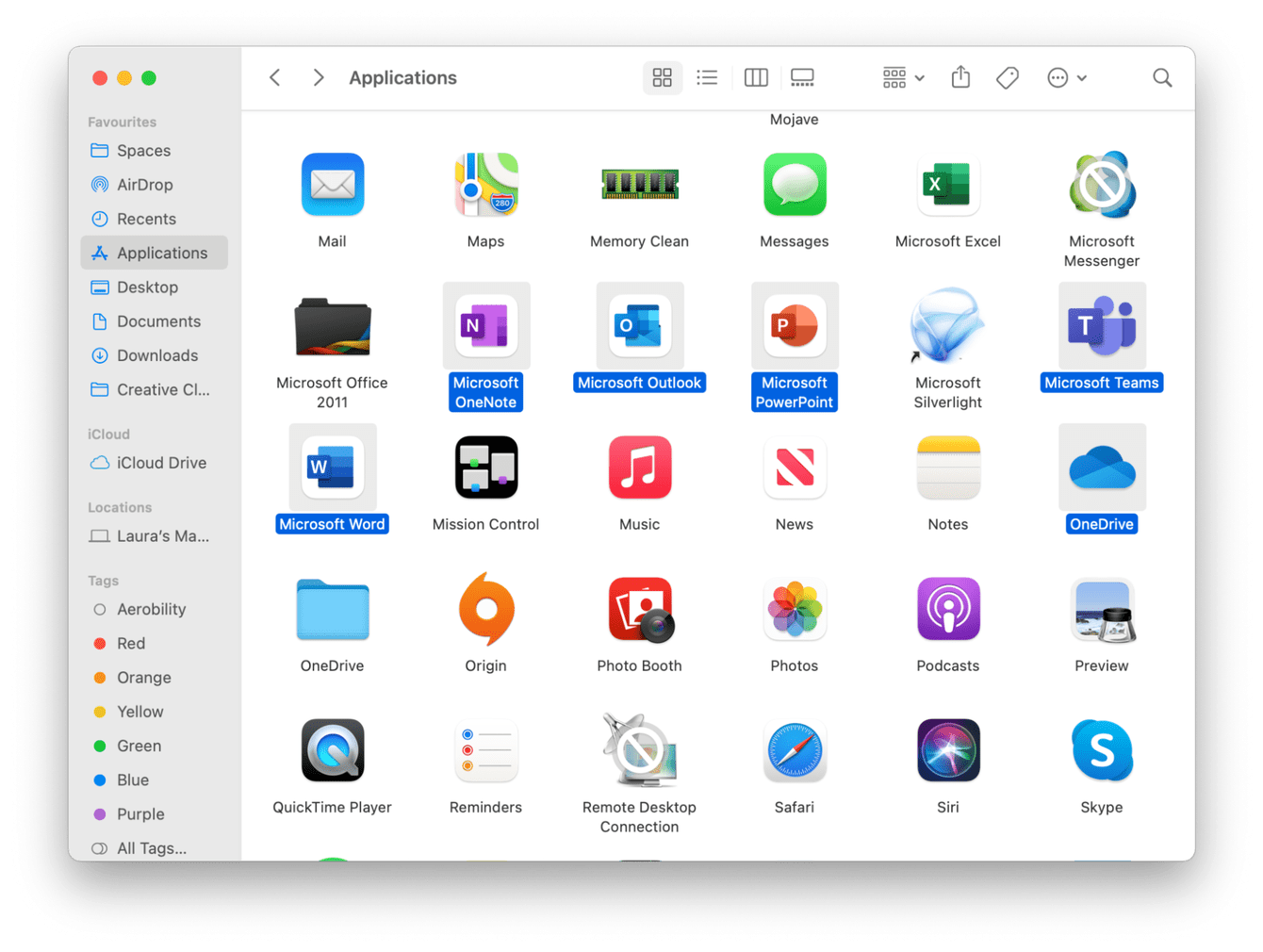Launch Skype
This screenshot has height=952, width=1263.
click(x=1101, y=750)
